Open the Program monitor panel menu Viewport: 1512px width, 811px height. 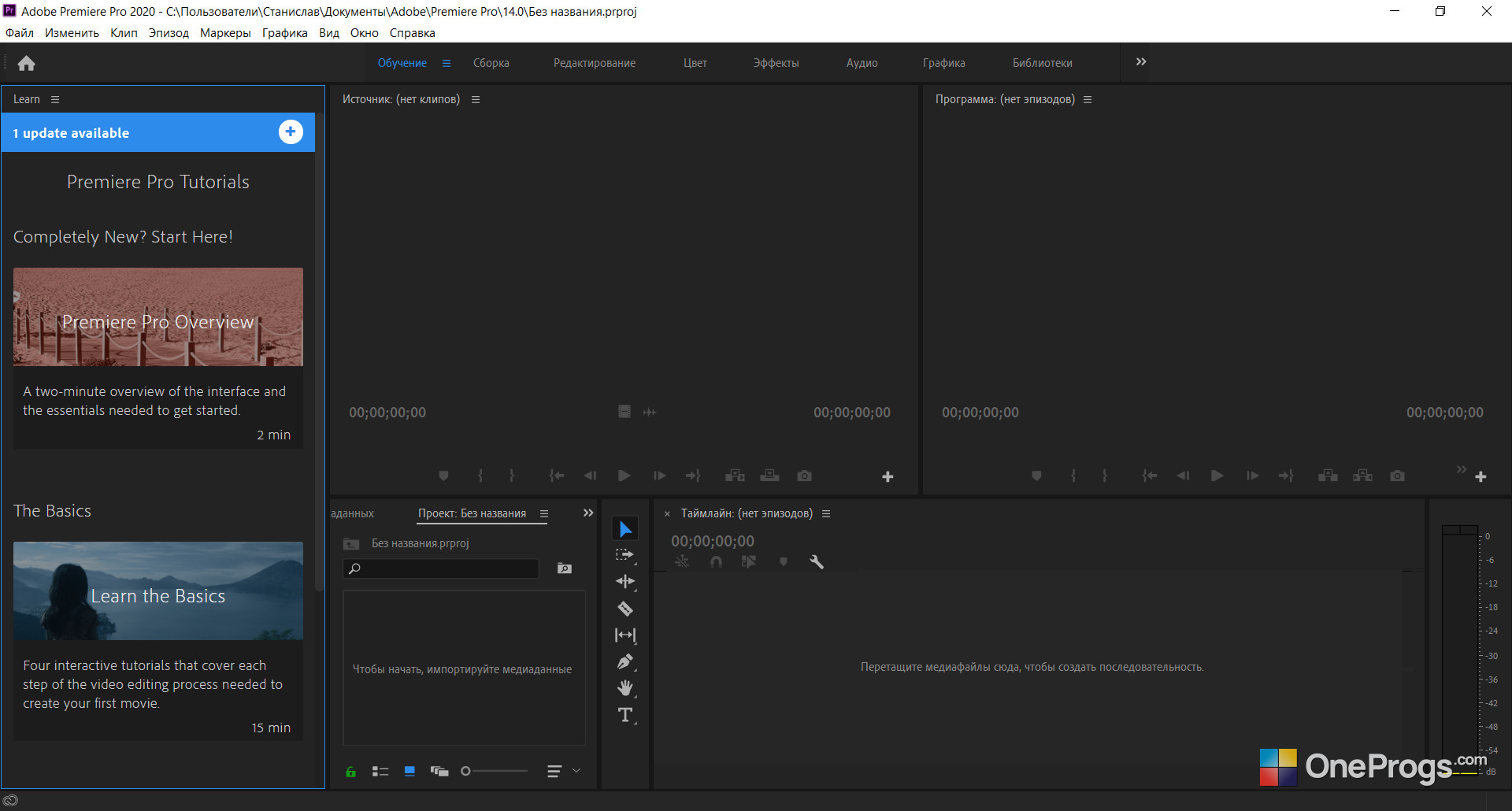[1088, 99]
